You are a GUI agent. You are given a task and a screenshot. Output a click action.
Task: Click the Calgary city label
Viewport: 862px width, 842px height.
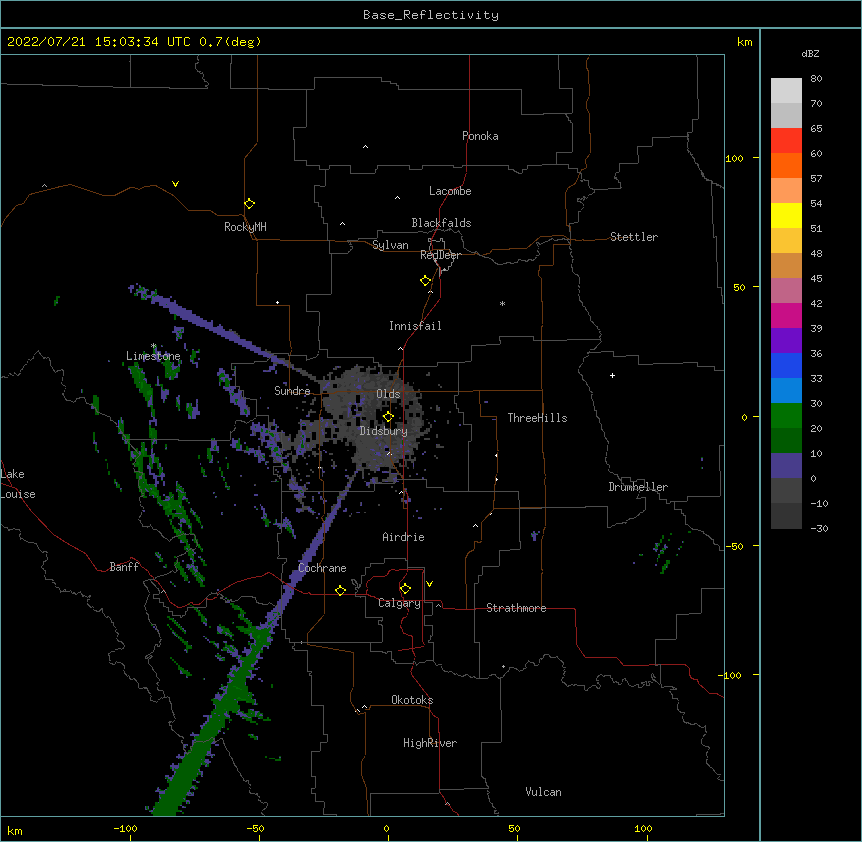(x=399, y=603)
